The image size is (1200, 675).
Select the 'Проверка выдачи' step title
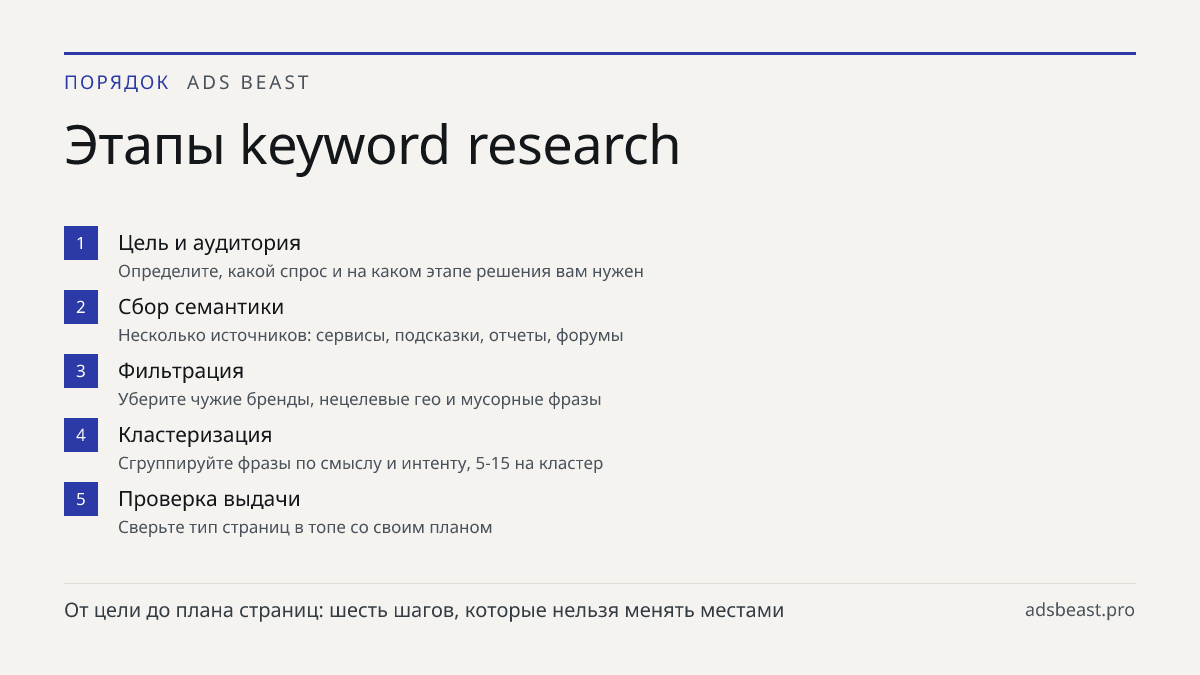[x=209, y=499]
